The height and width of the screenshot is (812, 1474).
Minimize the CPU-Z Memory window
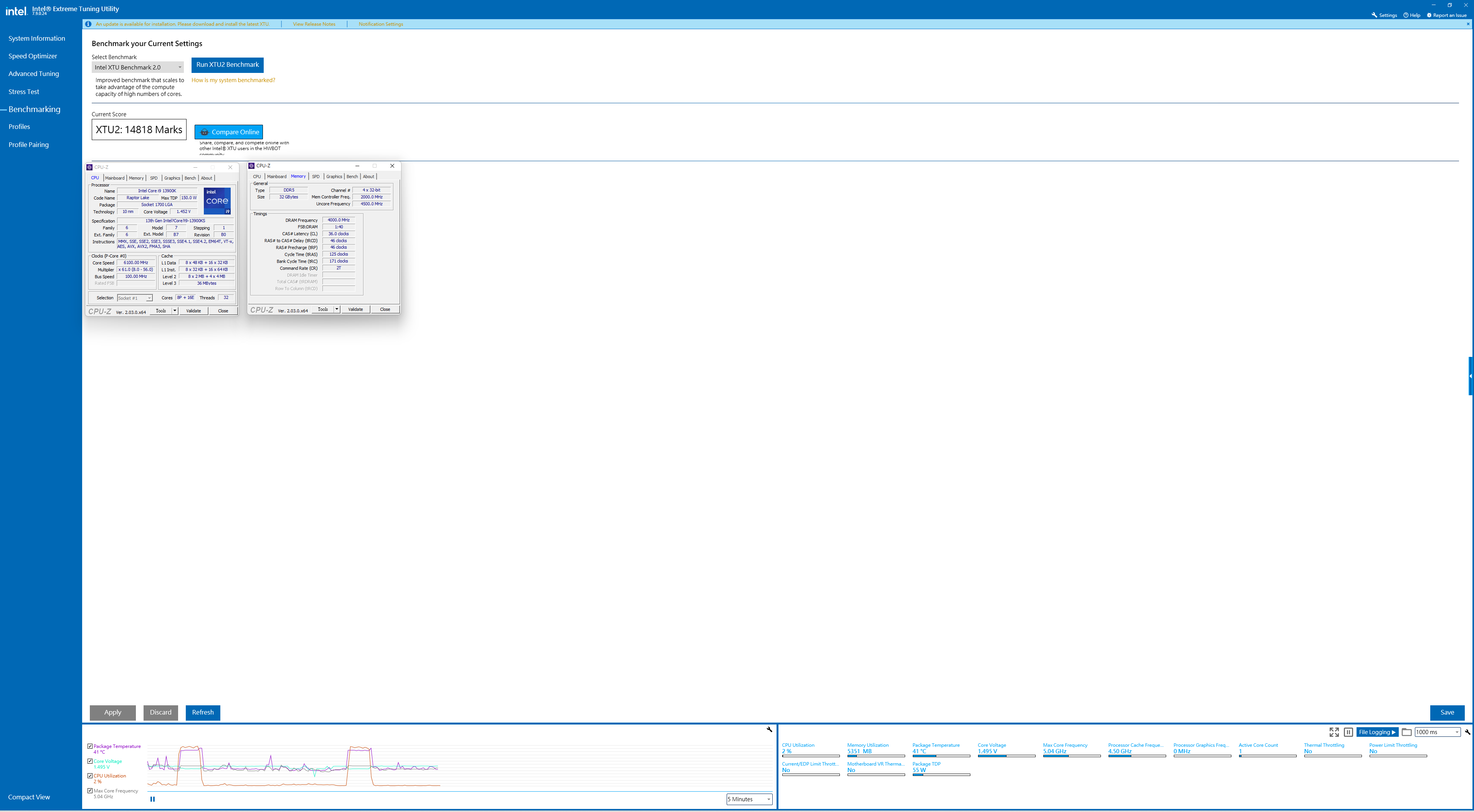point(357,166)
